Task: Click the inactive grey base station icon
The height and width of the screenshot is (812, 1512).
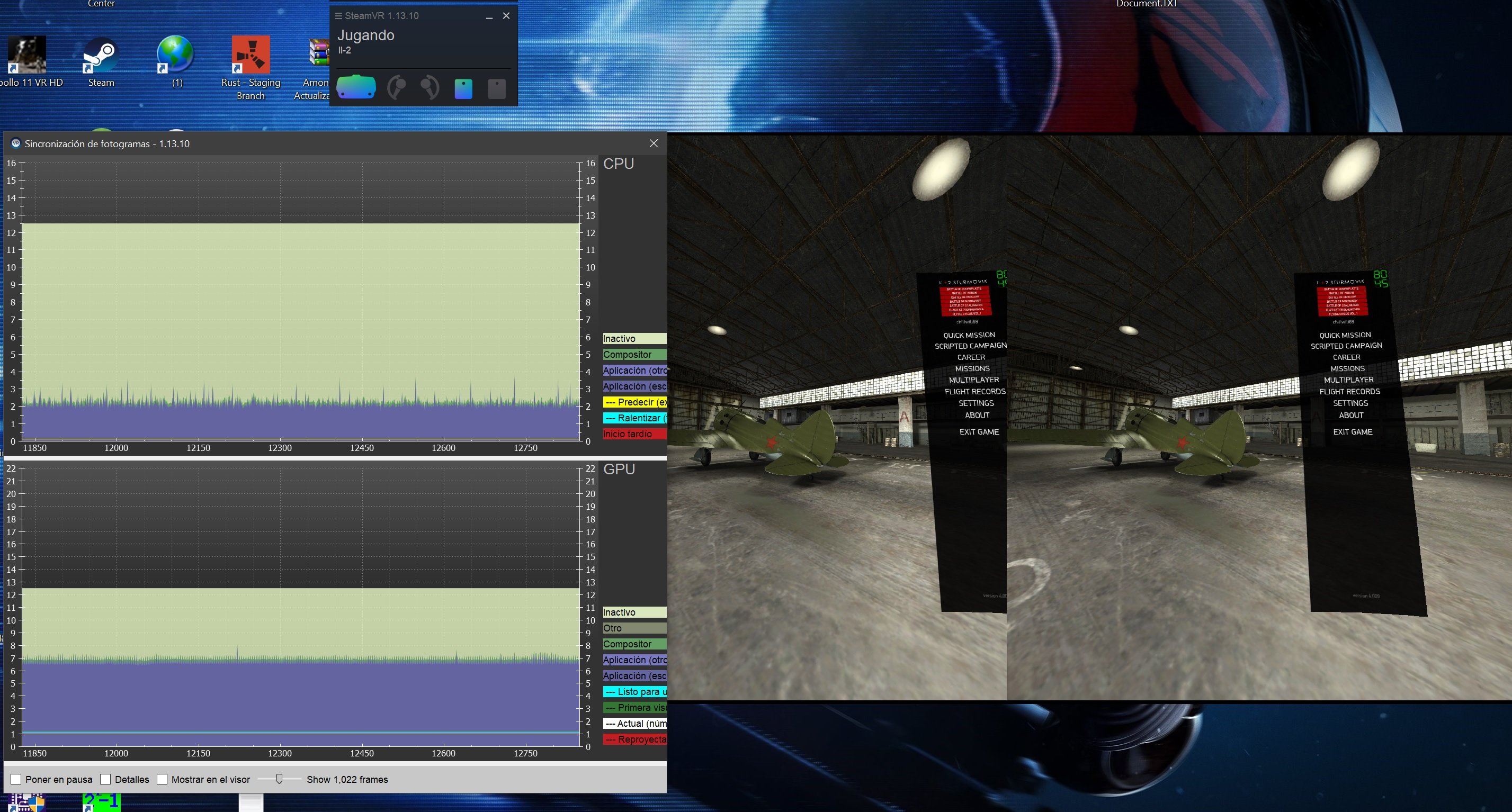Action: click(x=497, y=88)
